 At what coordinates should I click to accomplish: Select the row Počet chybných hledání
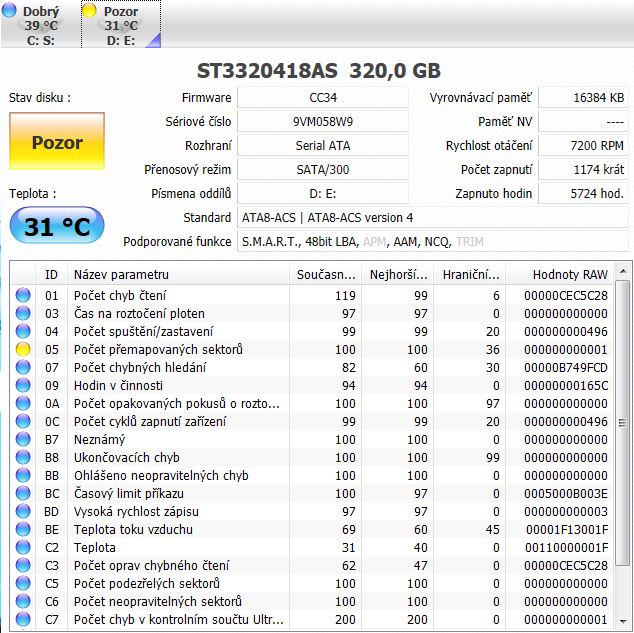[x=311, y=367]
